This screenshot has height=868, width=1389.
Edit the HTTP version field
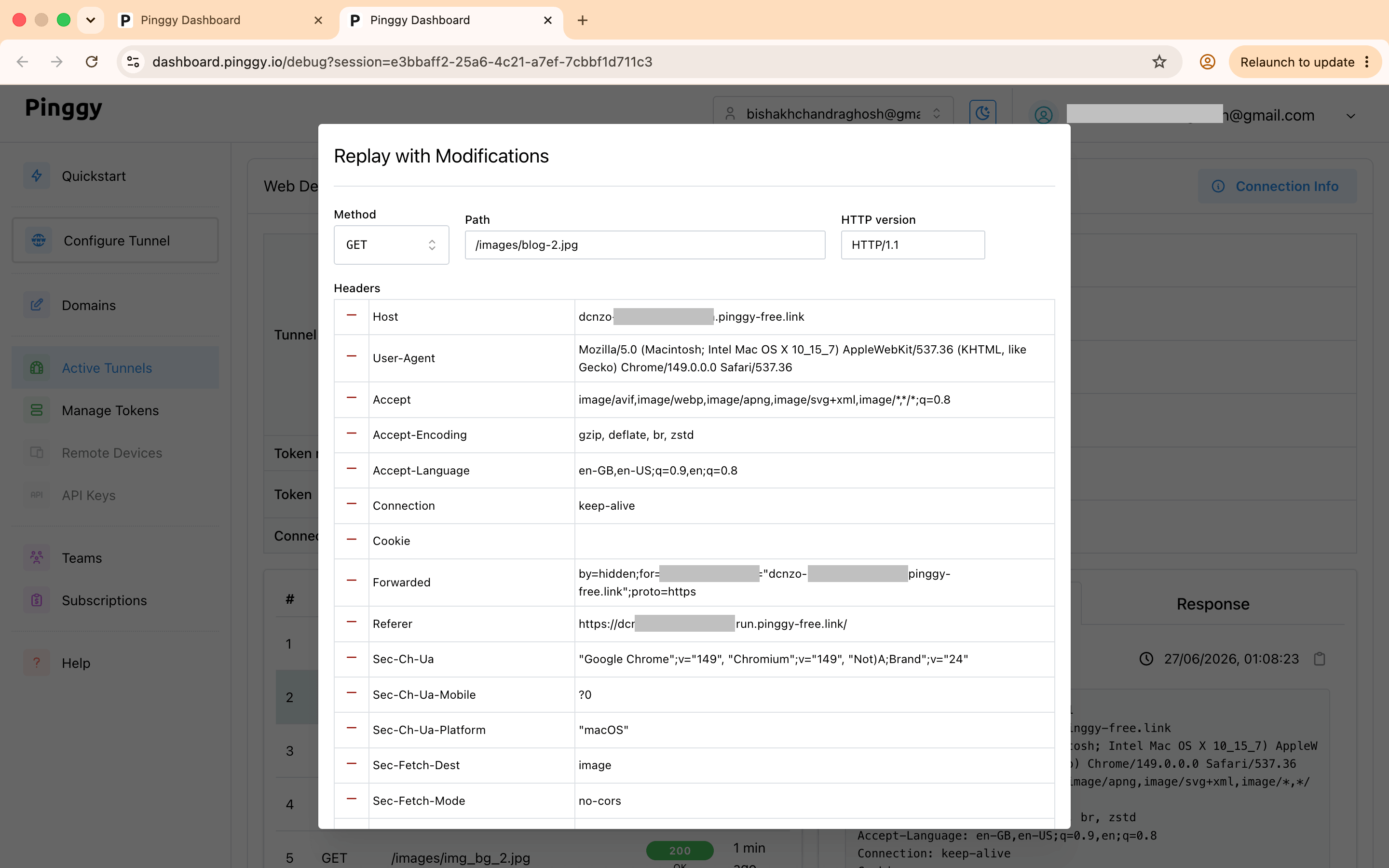tap(912, 245)
